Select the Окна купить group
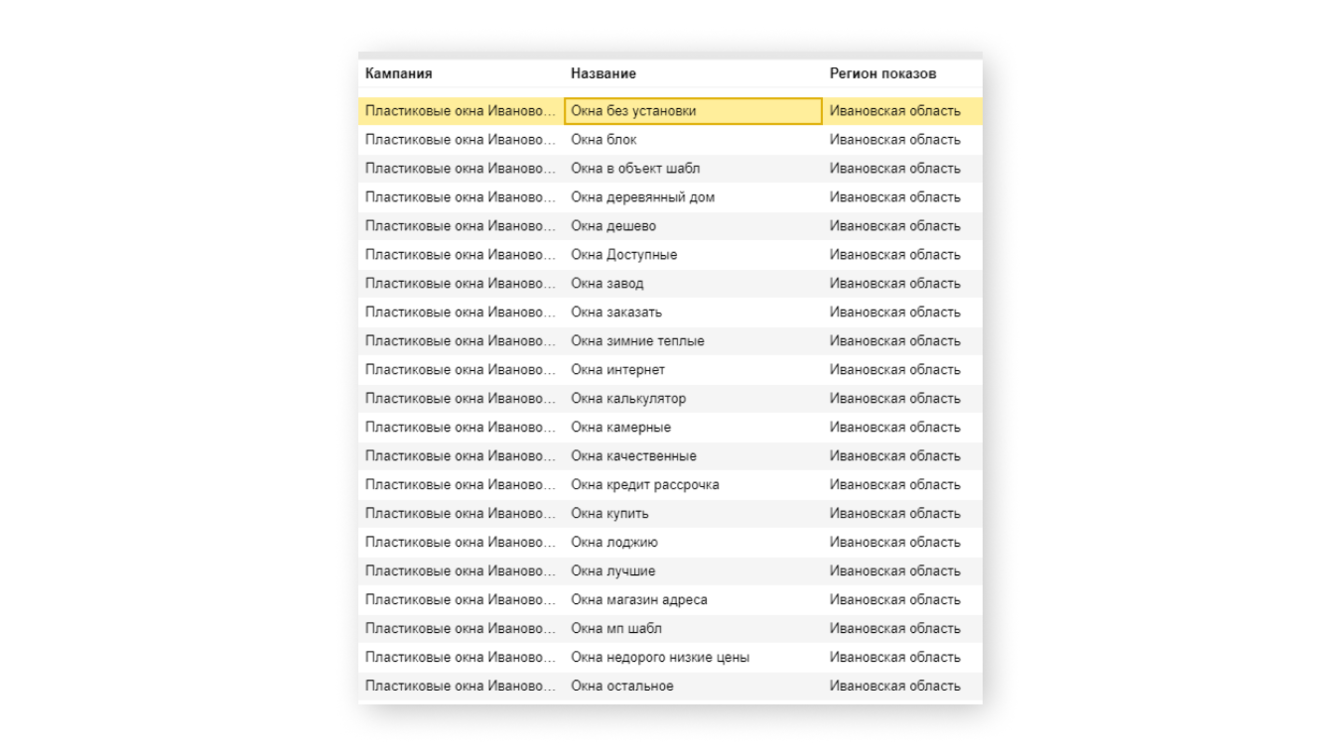1340x756 pixels. [610, 514]
